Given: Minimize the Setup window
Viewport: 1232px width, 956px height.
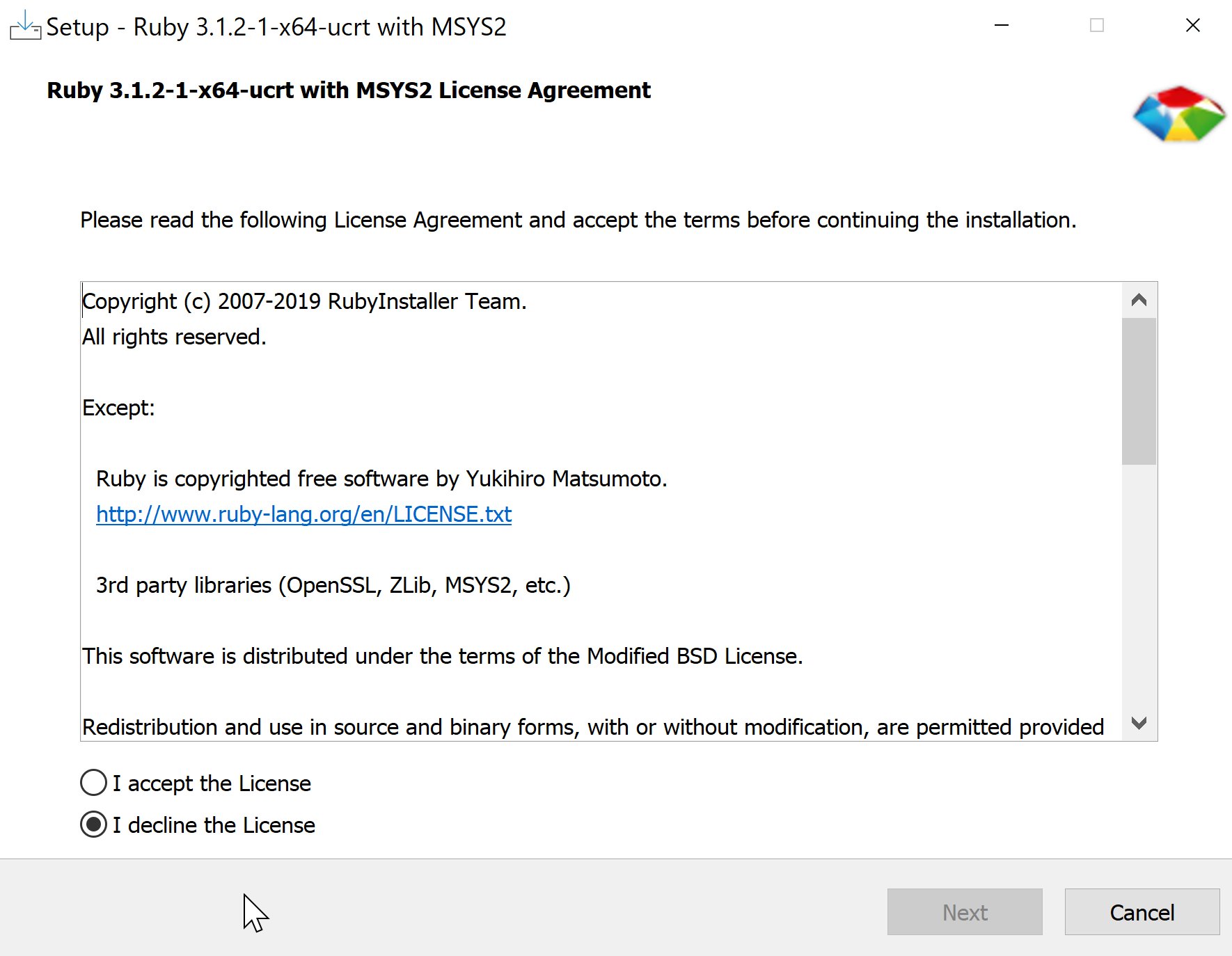Looking at the screenshot, I should click(1002, 26).
